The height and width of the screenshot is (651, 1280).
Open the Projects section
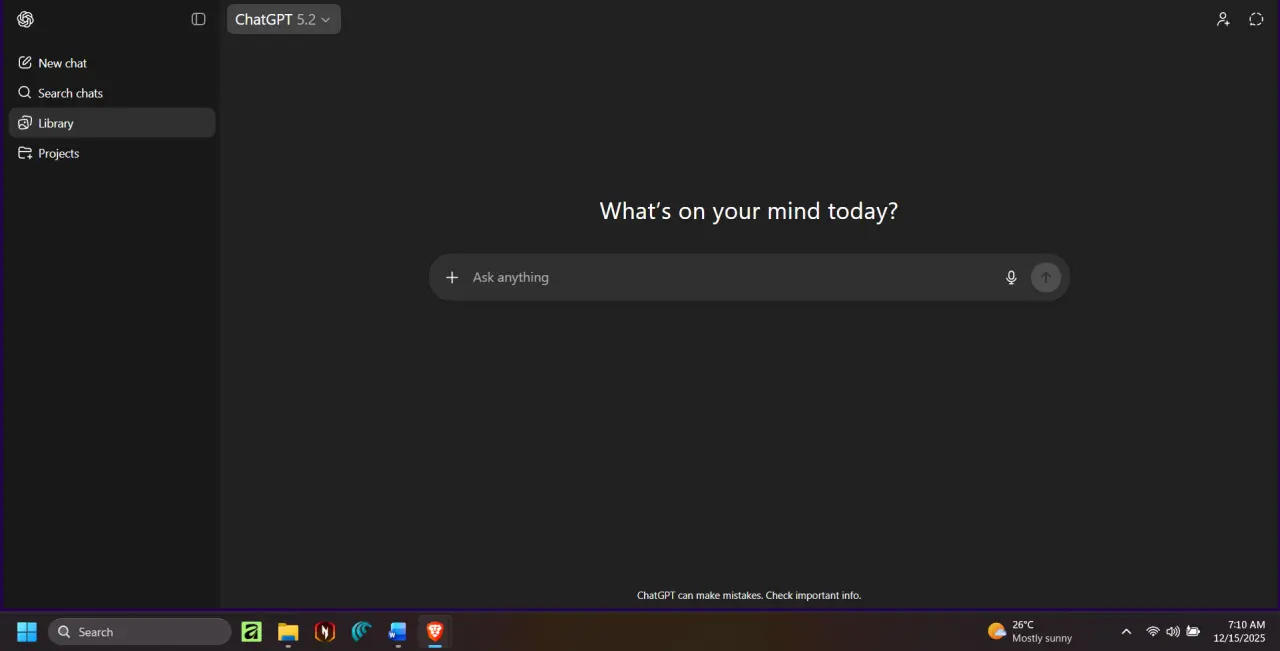coord(112,153)
